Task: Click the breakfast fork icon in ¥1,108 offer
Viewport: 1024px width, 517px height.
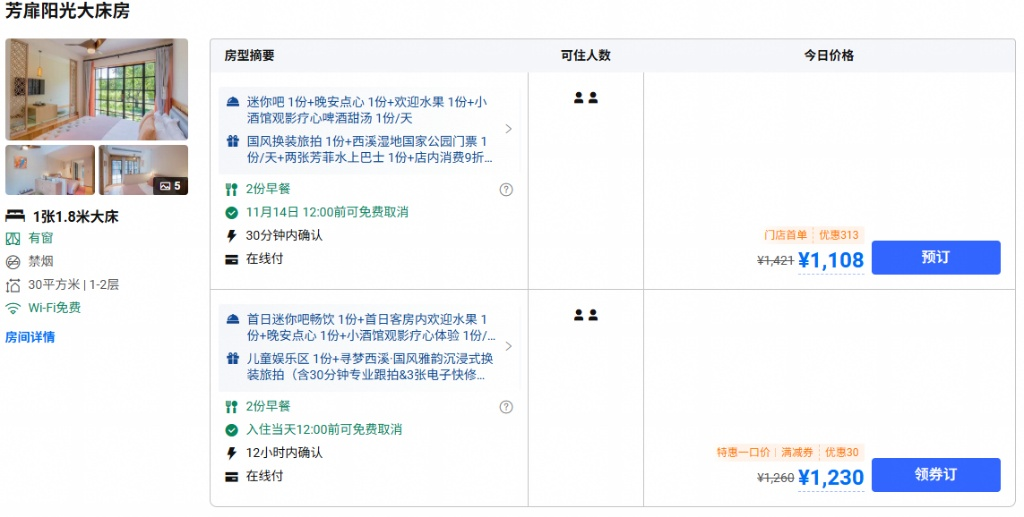Action: coord(231,189)
